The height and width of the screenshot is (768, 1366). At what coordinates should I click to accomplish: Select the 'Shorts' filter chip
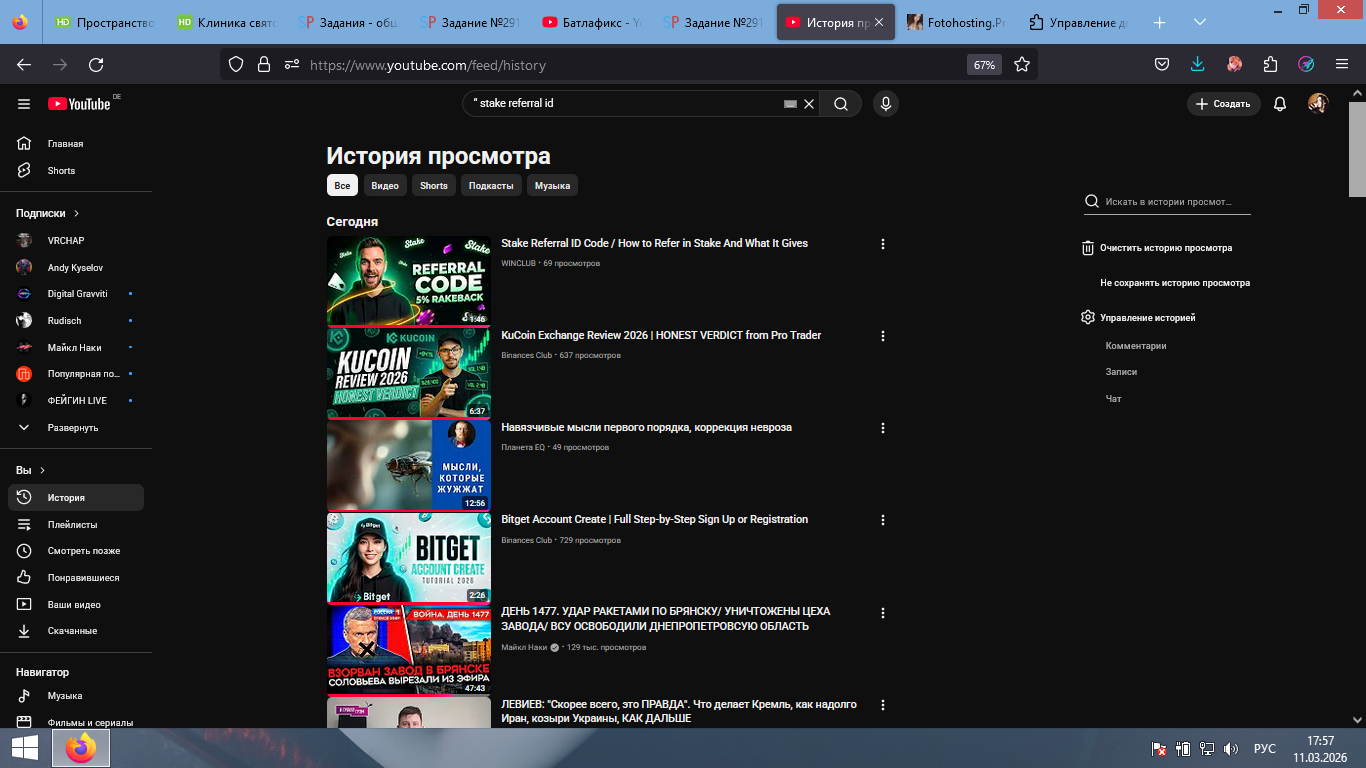[x=433, y=186]
